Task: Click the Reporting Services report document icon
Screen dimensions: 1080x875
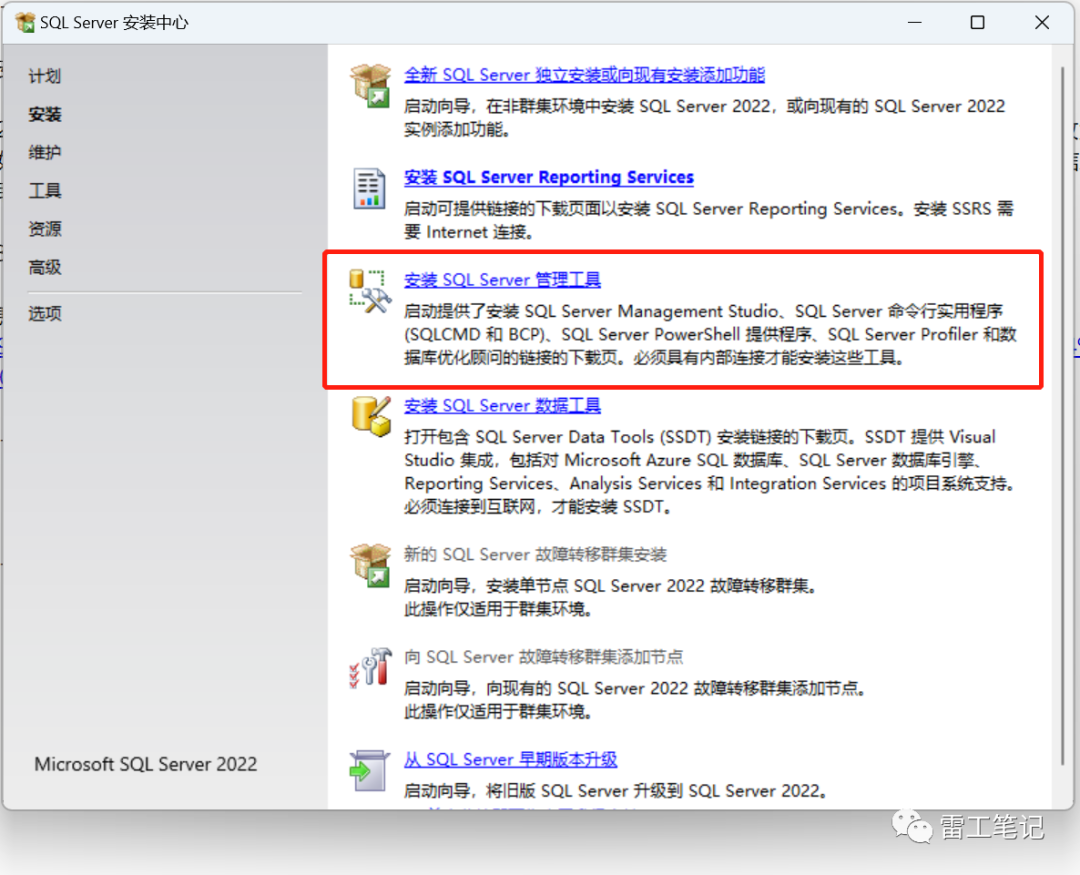Action: [x=370, y=188]
